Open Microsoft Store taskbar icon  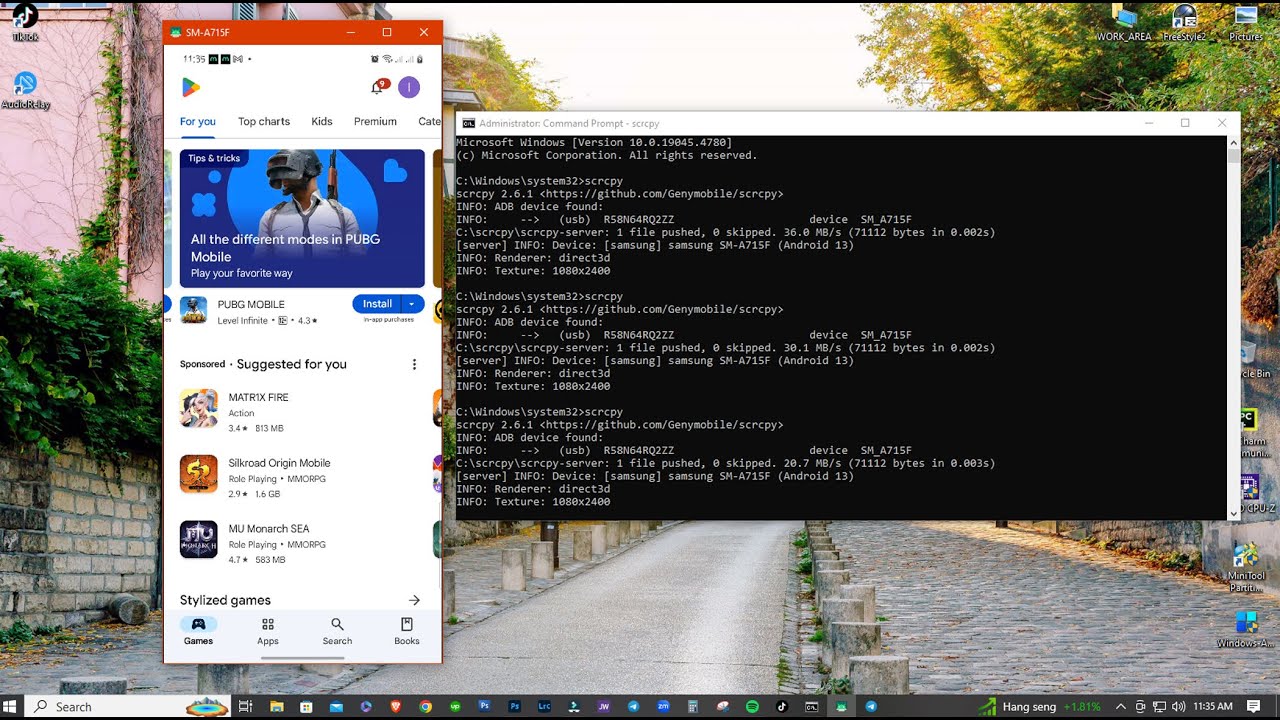click(306, 706)
